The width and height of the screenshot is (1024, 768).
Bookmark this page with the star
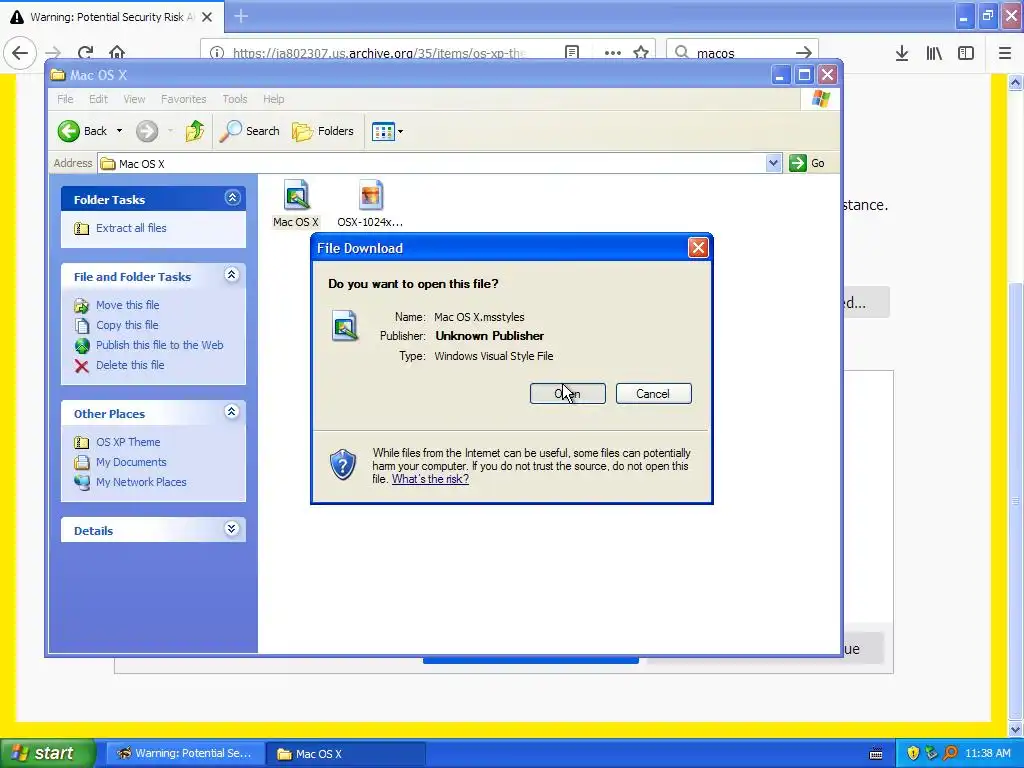point(641,53)
